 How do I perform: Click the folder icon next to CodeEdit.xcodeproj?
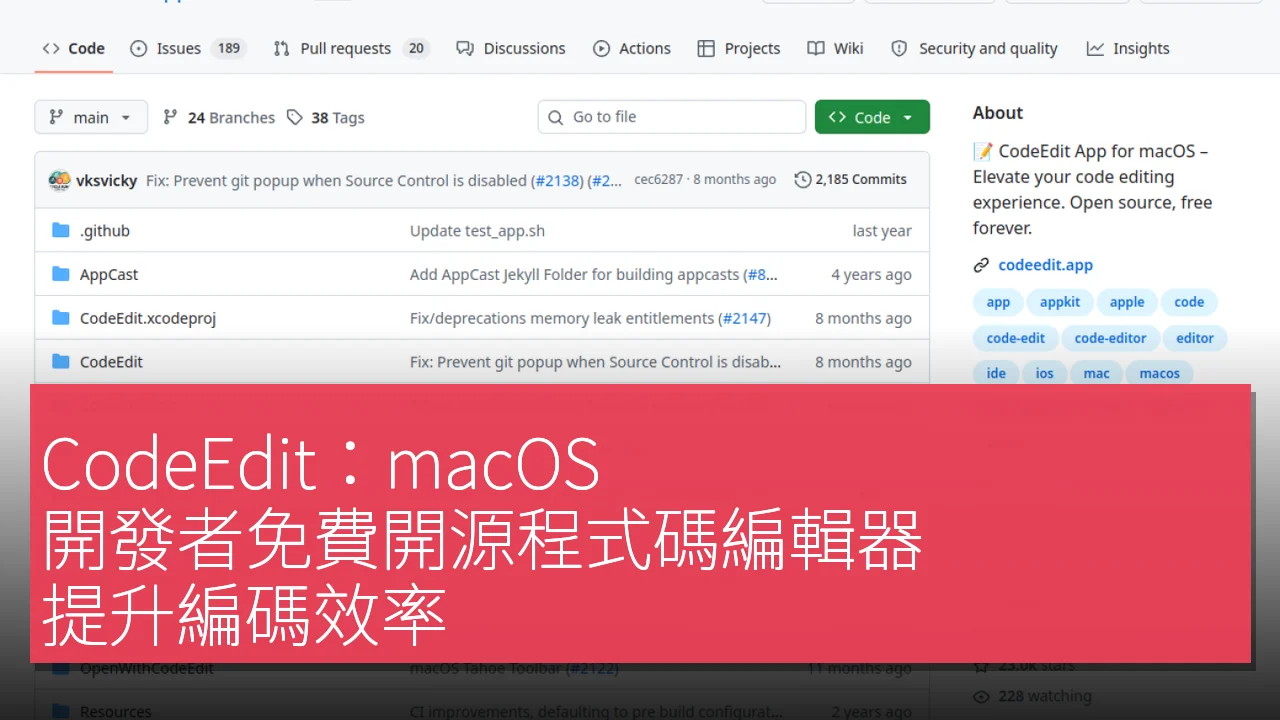pyautogui.click(x=61, y=318)
